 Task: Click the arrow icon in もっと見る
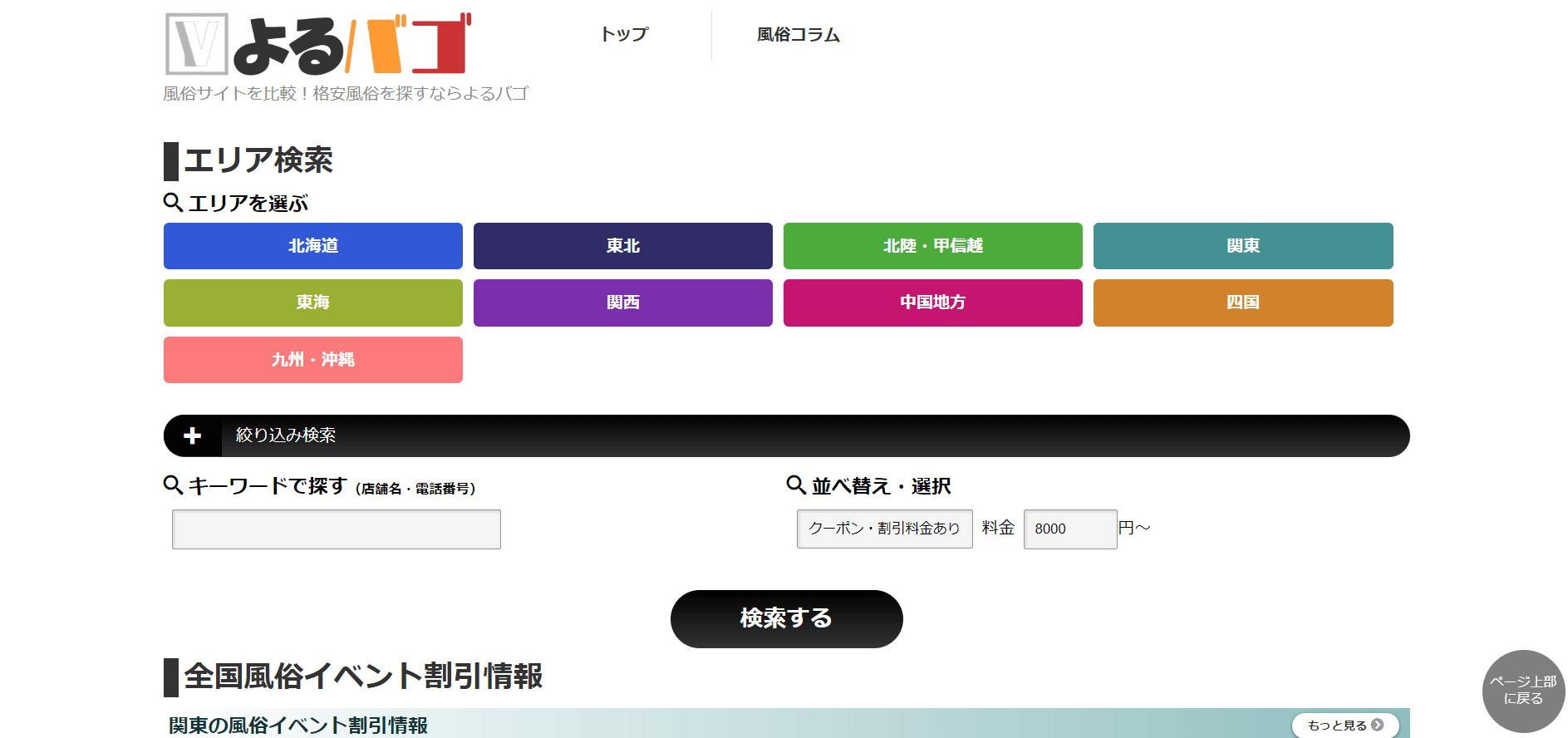click(x=1377, y=725)
